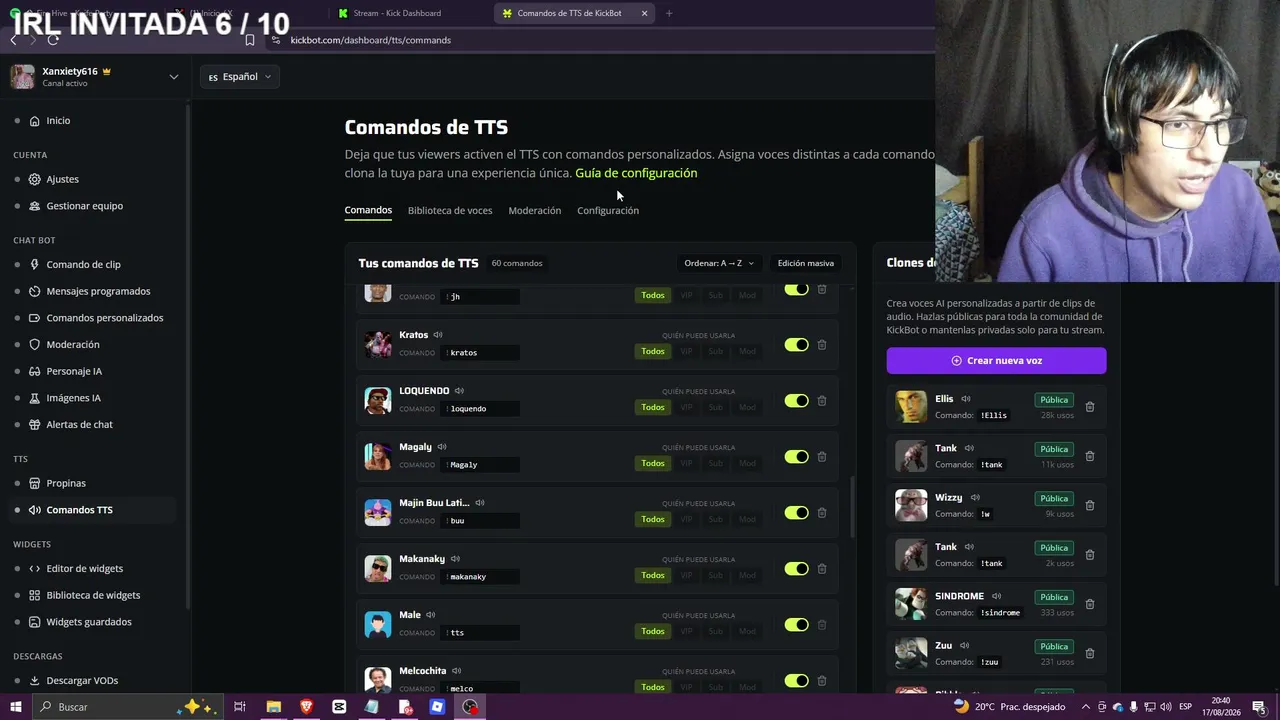Reload the page with the browser refresh icon
Screen dimensions: 1280x720
(53, 40)
